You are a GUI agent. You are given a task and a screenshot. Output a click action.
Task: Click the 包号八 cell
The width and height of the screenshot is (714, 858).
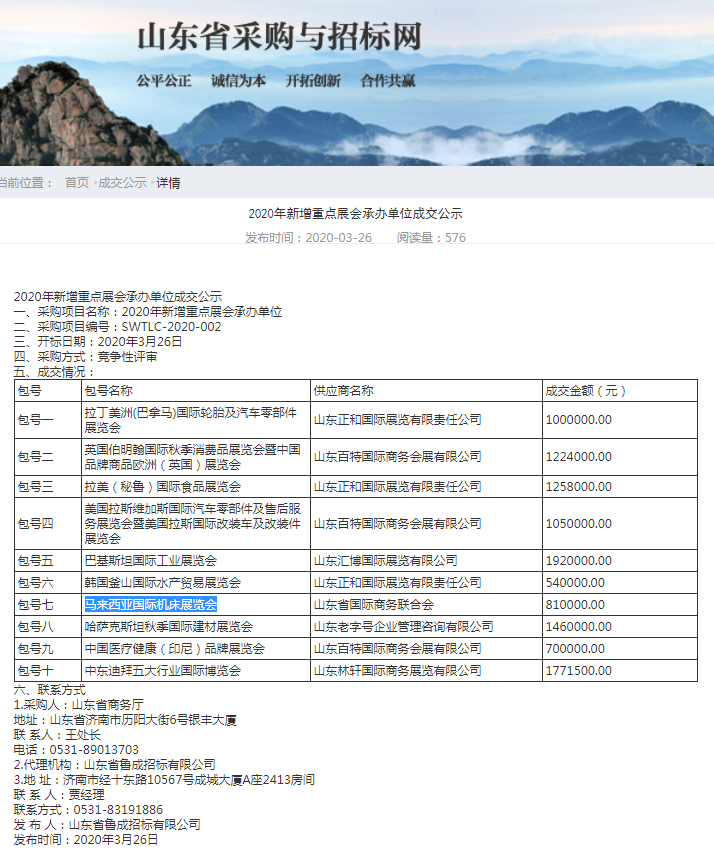[x=48, y=627]
